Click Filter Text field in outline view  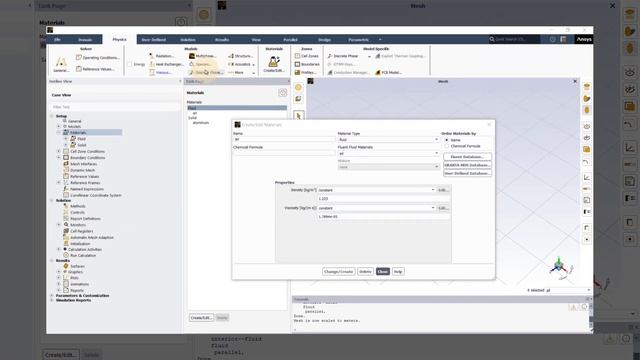point(114,107)
